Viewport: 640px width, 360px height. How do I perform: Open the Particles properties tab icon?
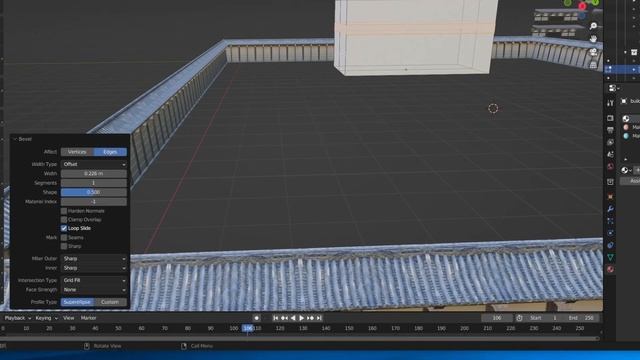[610, 221]
